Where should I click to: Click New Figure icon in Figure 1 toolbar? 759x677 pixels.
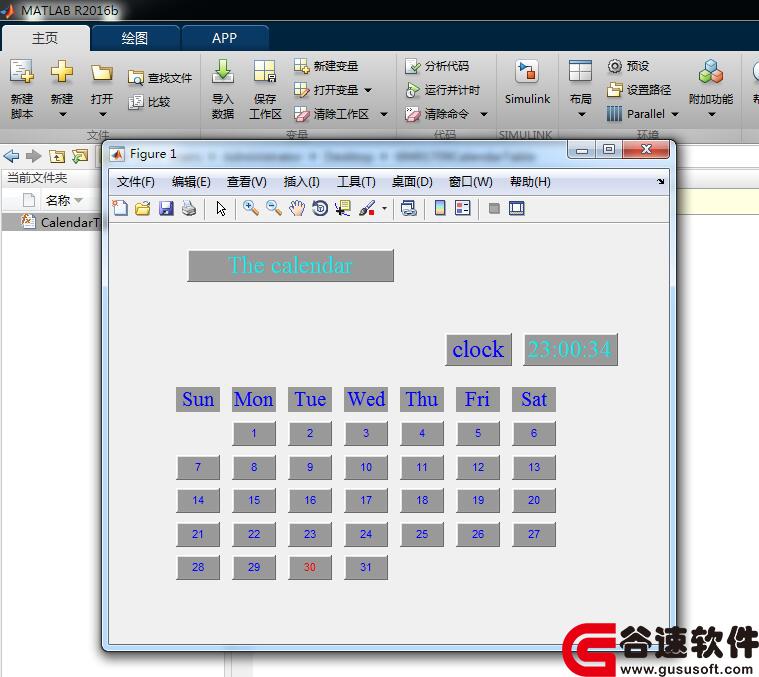120,208
